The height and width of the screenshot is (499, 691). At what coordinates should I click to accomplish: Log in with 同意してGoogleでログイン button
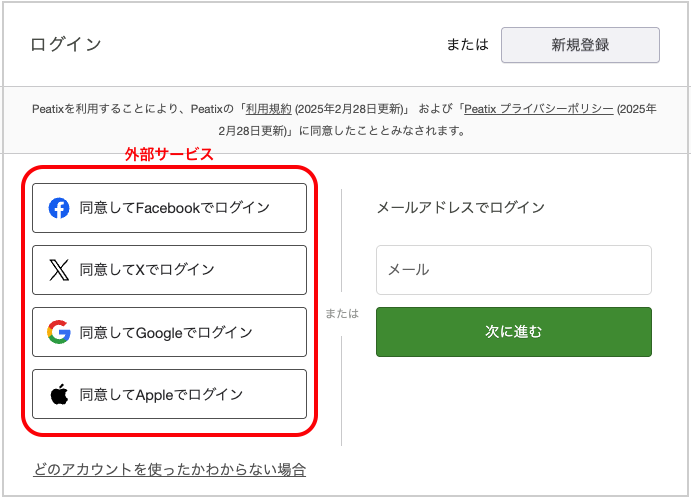(x=169, y=332)
